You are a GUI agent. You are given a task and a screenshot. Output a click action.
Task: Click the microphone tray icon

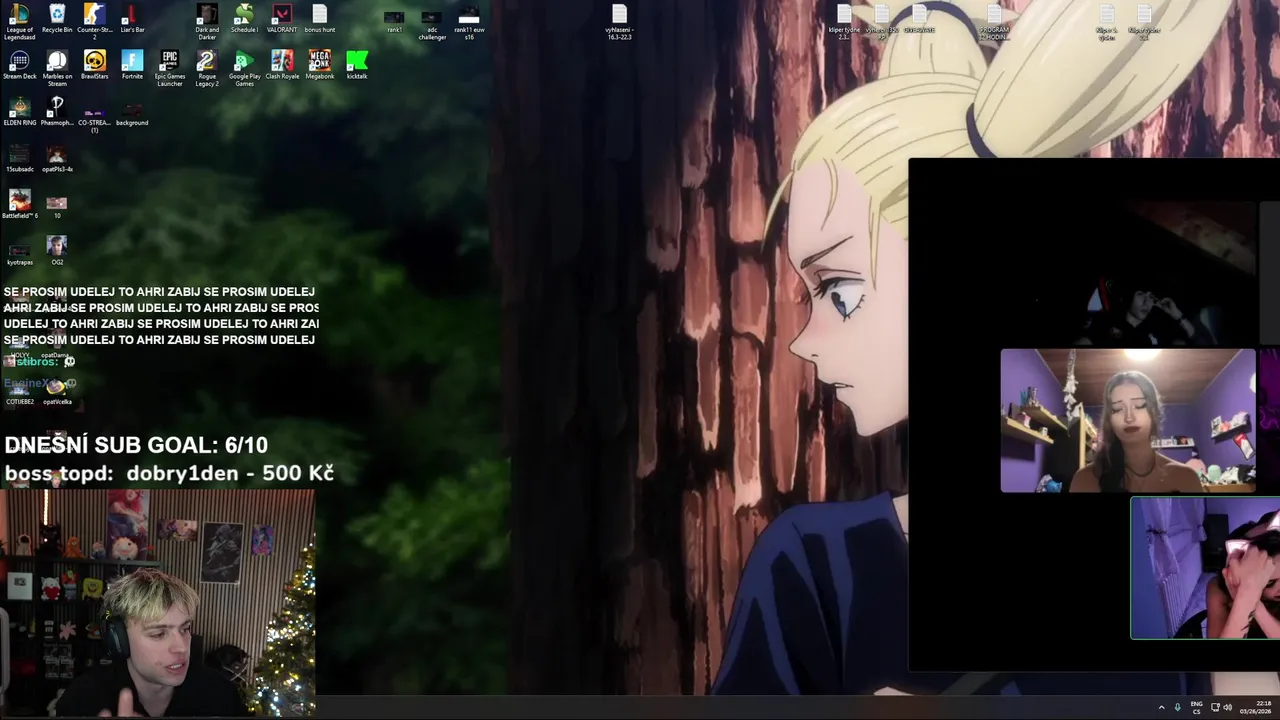coord(1178,707)
